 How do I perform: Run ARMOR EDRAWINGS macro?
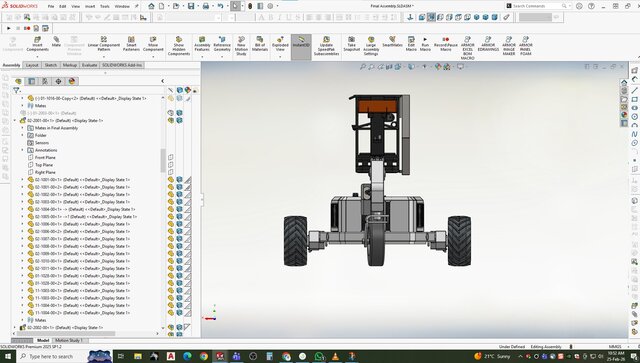[x=488, y=44]
